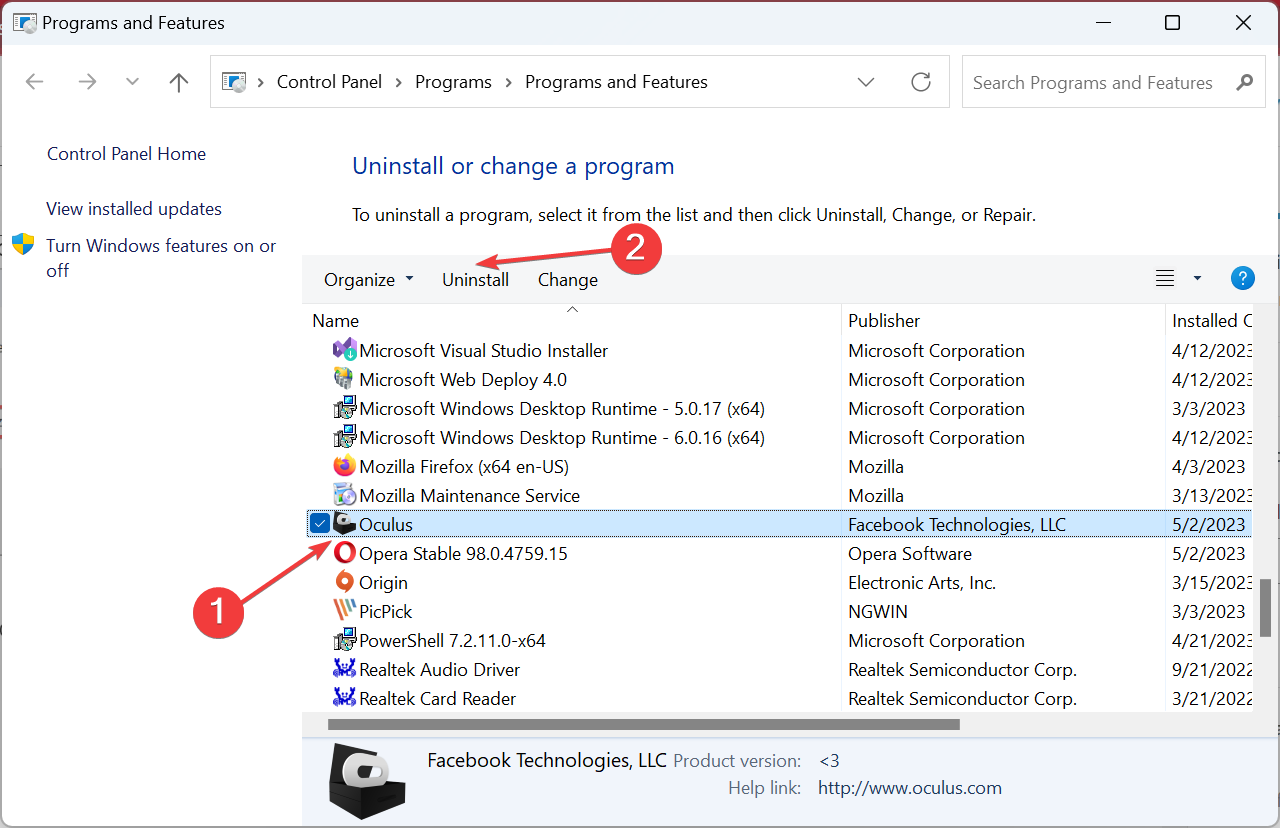Screen dimensions: 1280x828
Task: Click the Desktop Runtime 5.0.17 installer icon
Action: click(344, 408)
